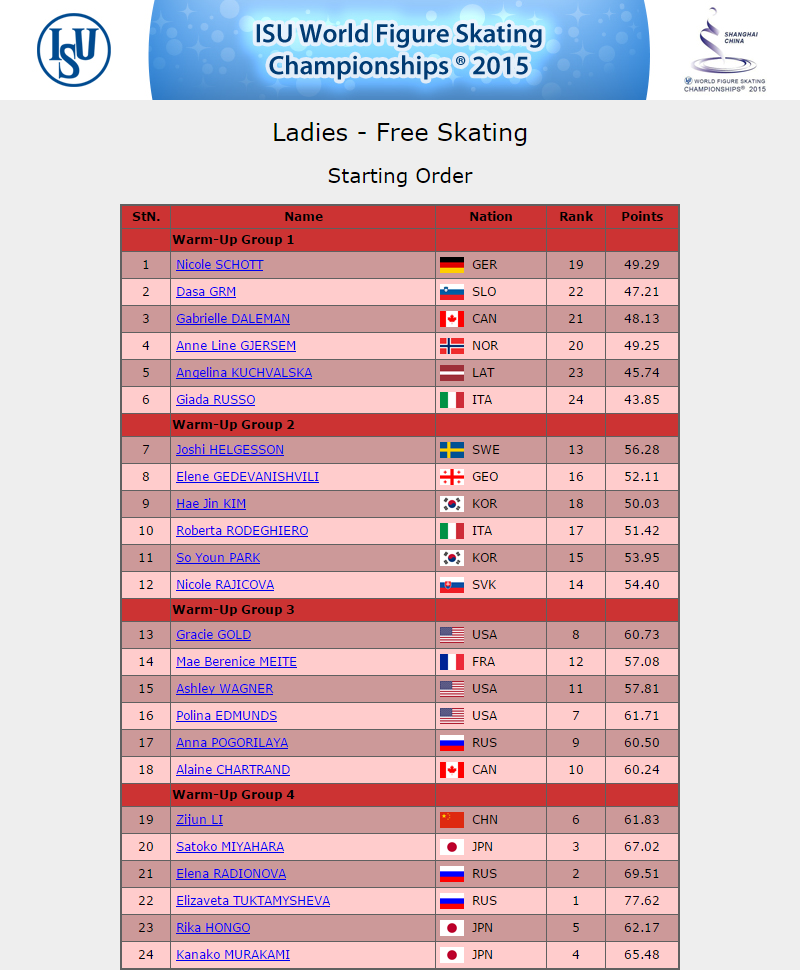Click the Swedish flag beside SWE
Viewport: 800px width, 970px height.
point(452,450)
